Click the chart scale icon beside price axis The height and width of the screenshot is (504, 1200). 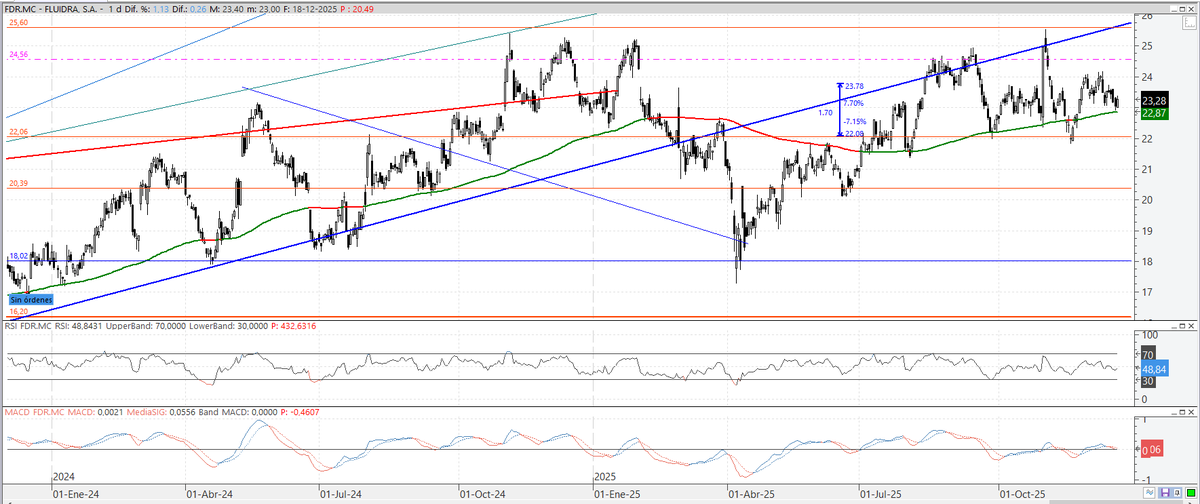[x=1190, y=23]
